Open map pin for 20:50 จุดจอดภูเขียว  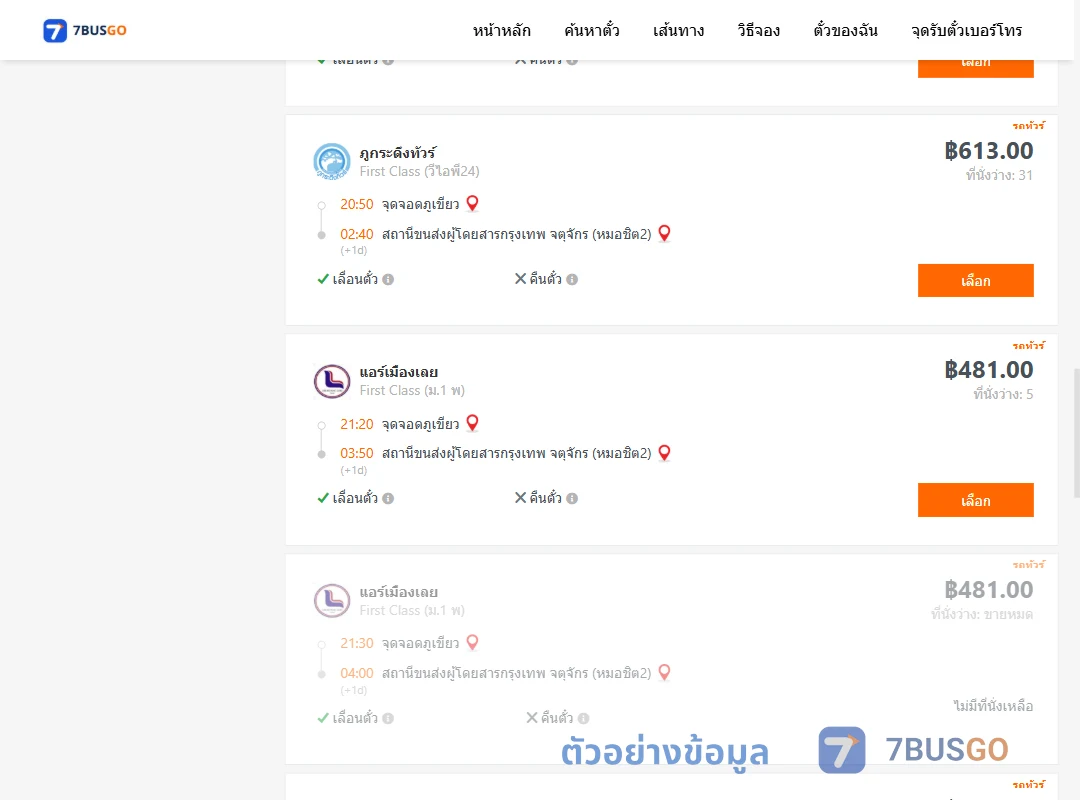(472, 203)
